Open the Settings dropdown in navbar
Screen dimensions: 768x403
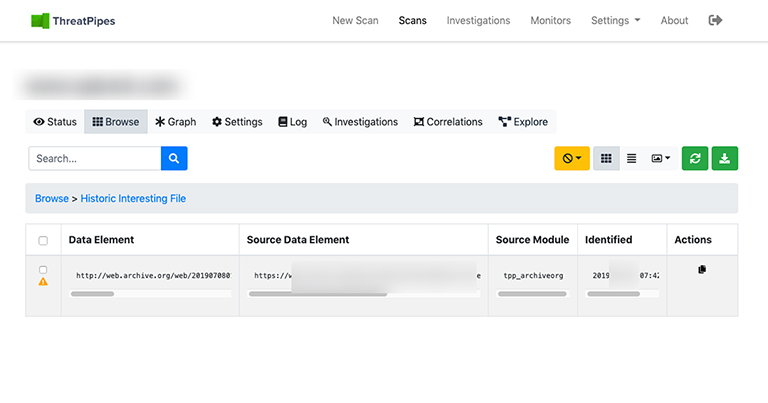pos(615,20)
